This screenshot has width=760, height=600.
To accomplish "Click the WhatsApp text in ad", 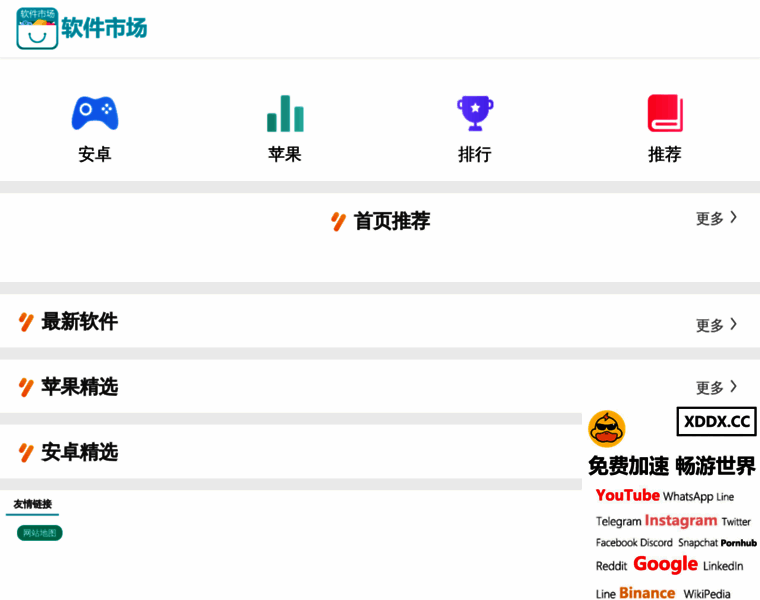I will [688, 497].
